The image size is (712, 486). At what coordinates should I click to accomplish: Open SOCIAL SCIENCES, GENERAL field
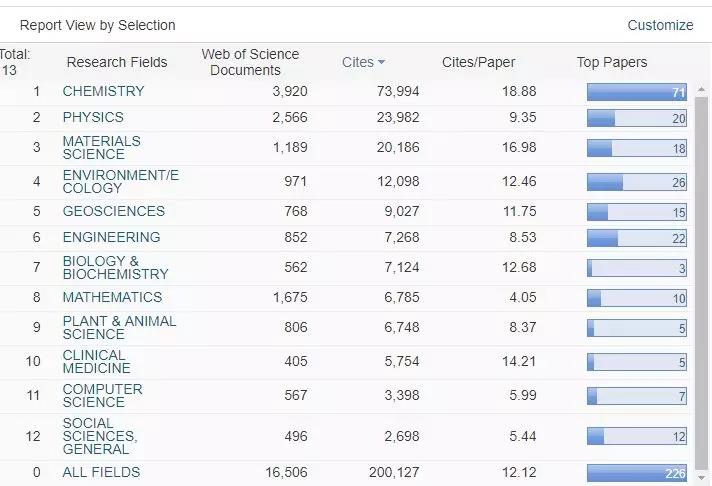pyautogui.click(x=99, y=436)
